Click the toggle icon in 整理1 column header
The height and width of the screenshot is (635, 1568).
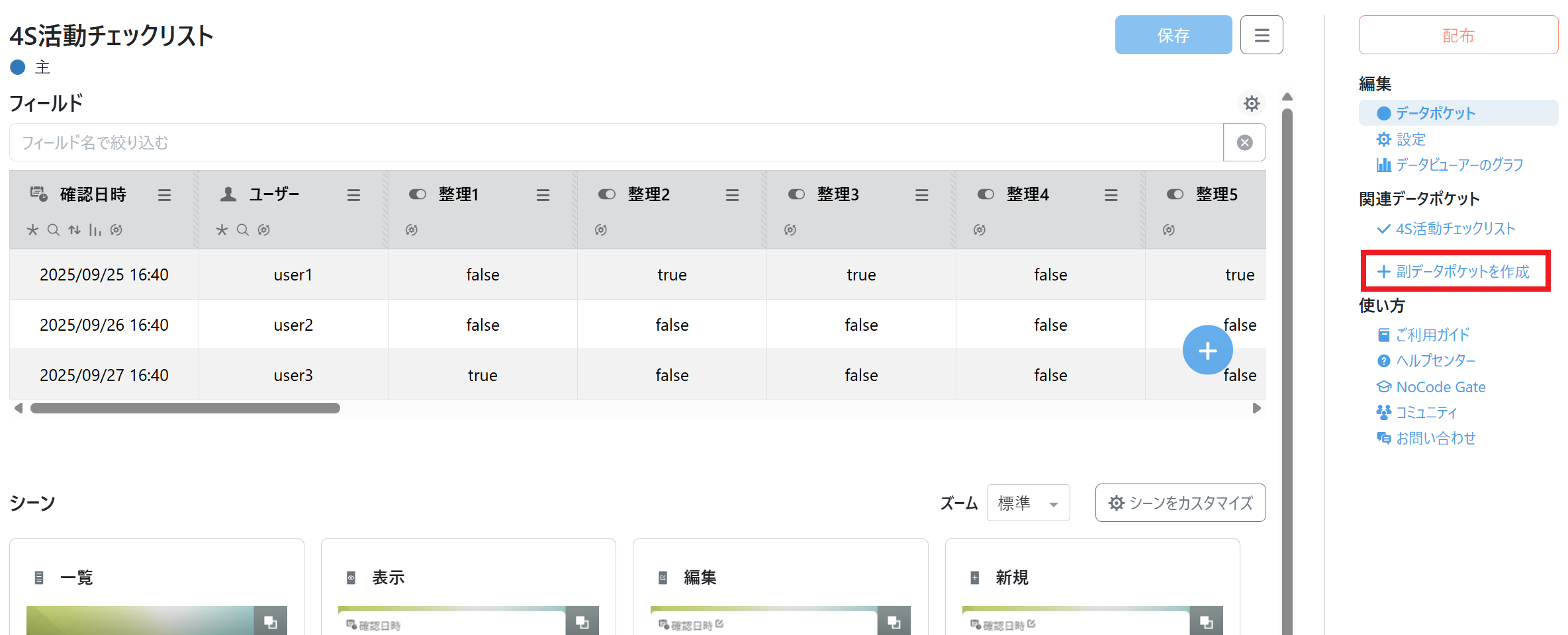(418, 194)
